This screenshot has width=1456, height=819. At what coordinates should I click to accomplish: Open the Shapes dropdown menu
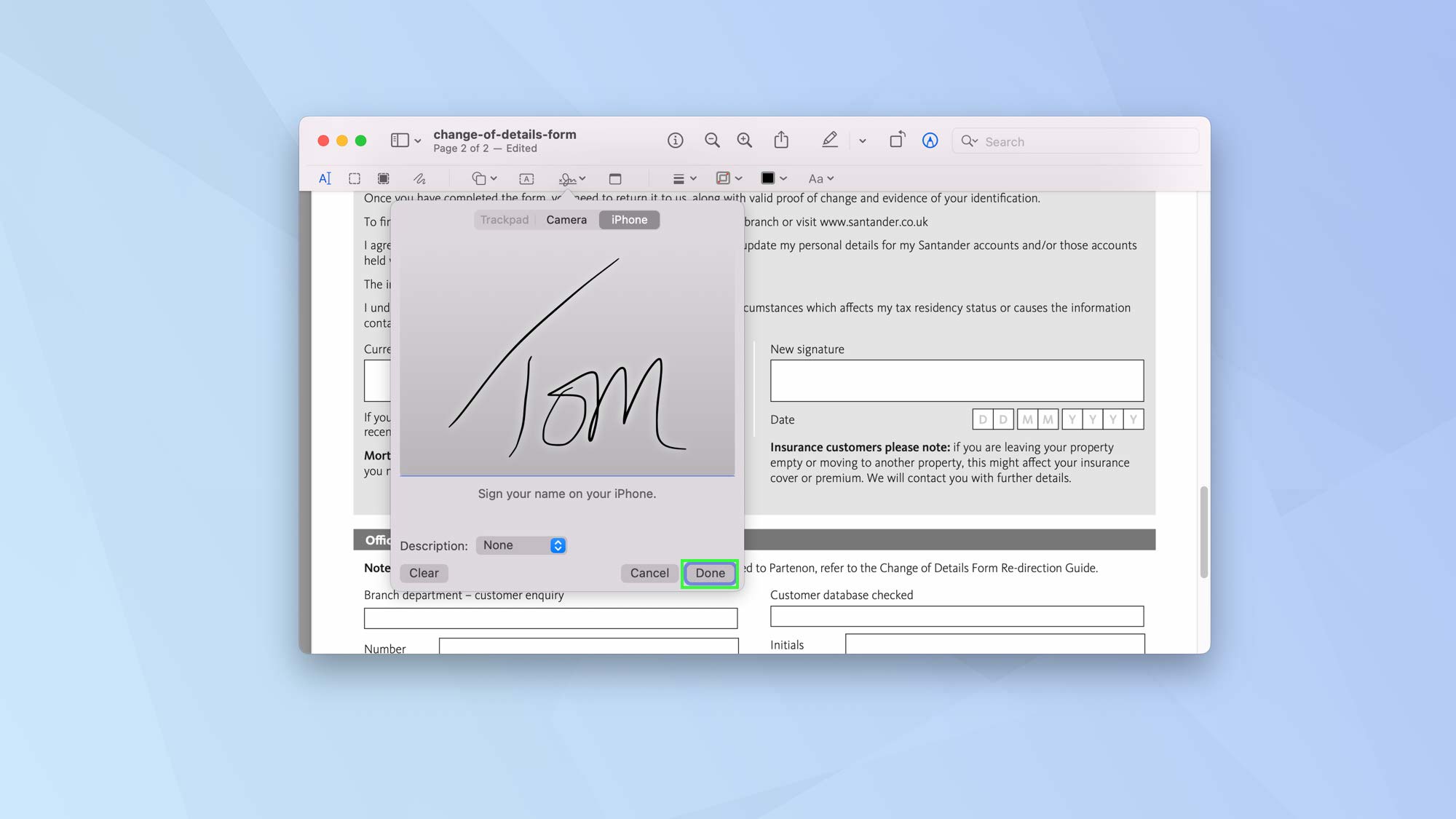483,178
